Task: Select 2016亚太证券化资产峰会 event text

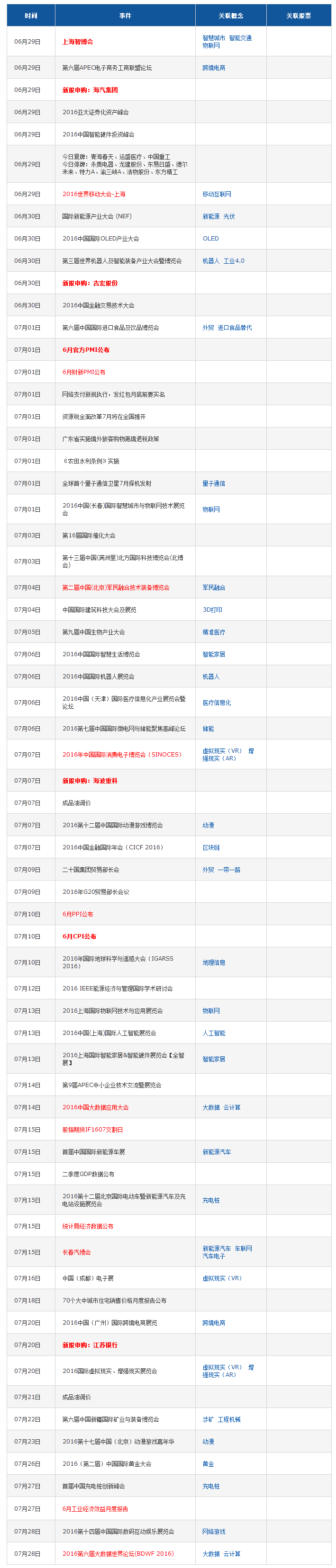Action: tap(95, 112)
